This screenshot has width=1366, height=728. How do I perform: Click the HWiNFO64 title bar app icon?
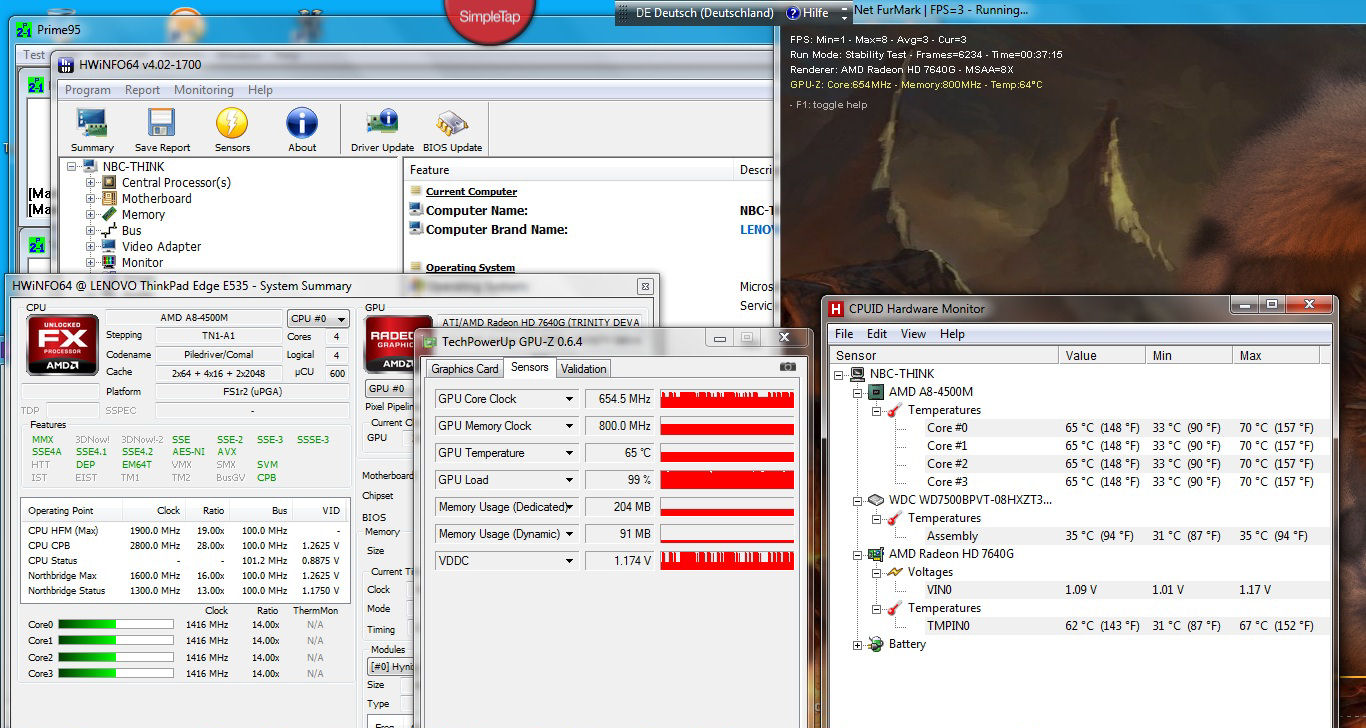pyautogui.click(x=65, y=65)
